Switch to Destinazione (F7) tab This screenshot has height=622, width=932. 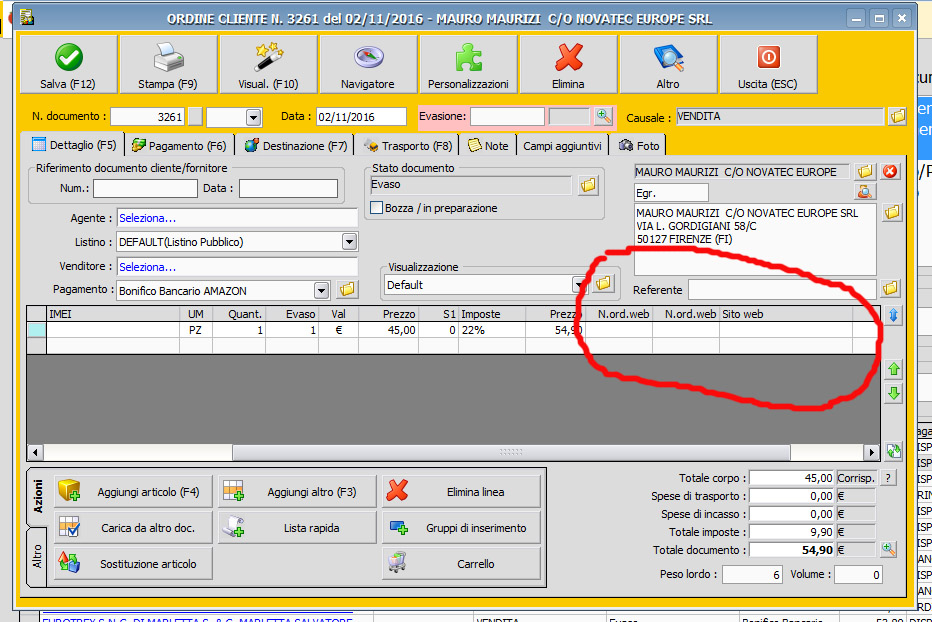296,146
